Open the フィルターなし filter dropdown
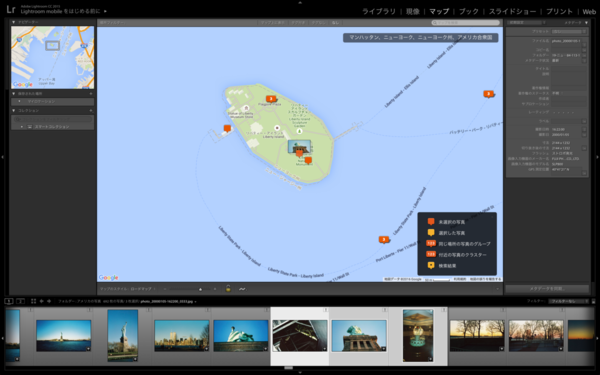 click(569, 301)
